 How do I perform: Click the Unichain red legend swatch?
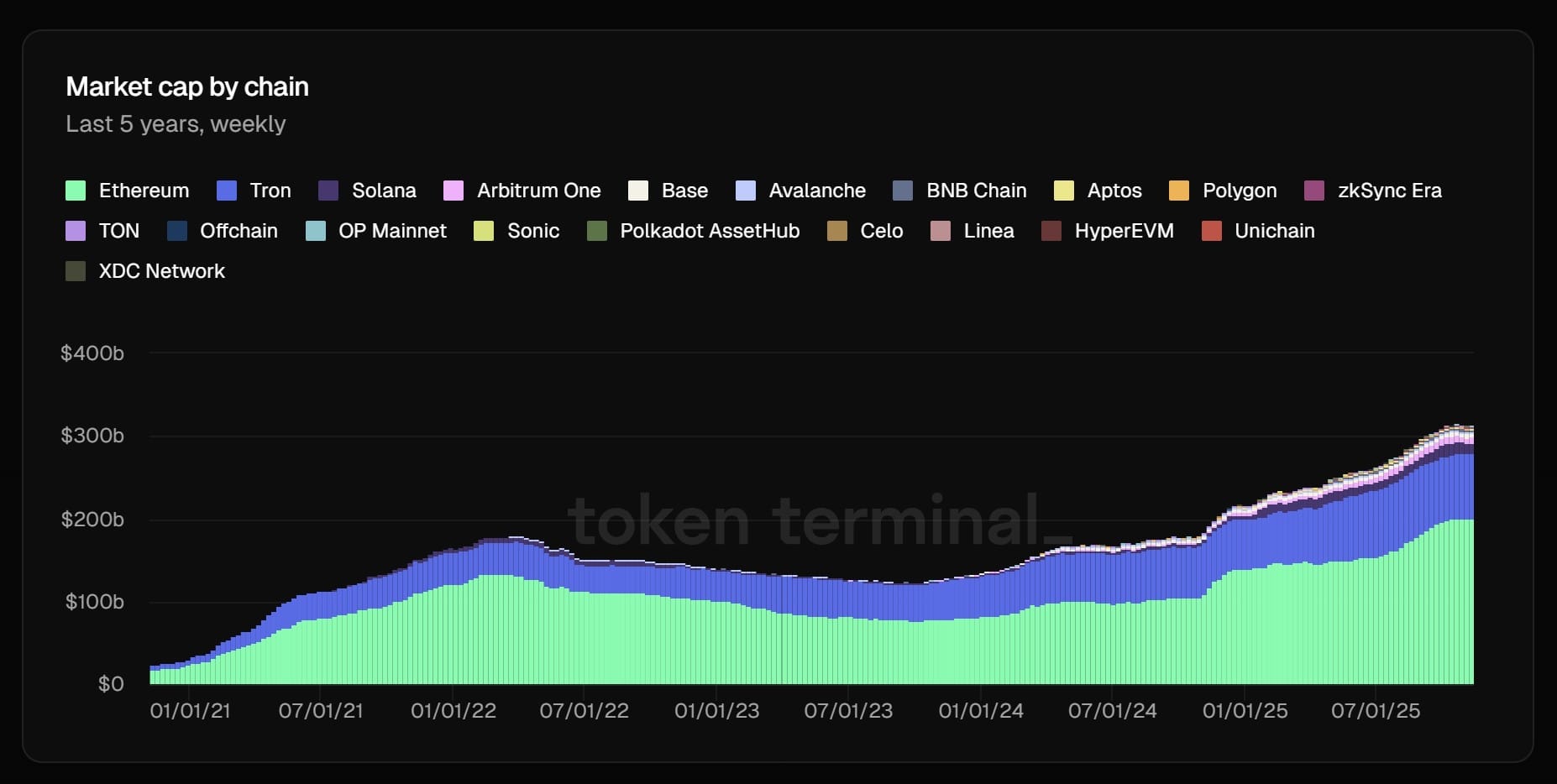pyautogui.click(x=1212, y=231)
